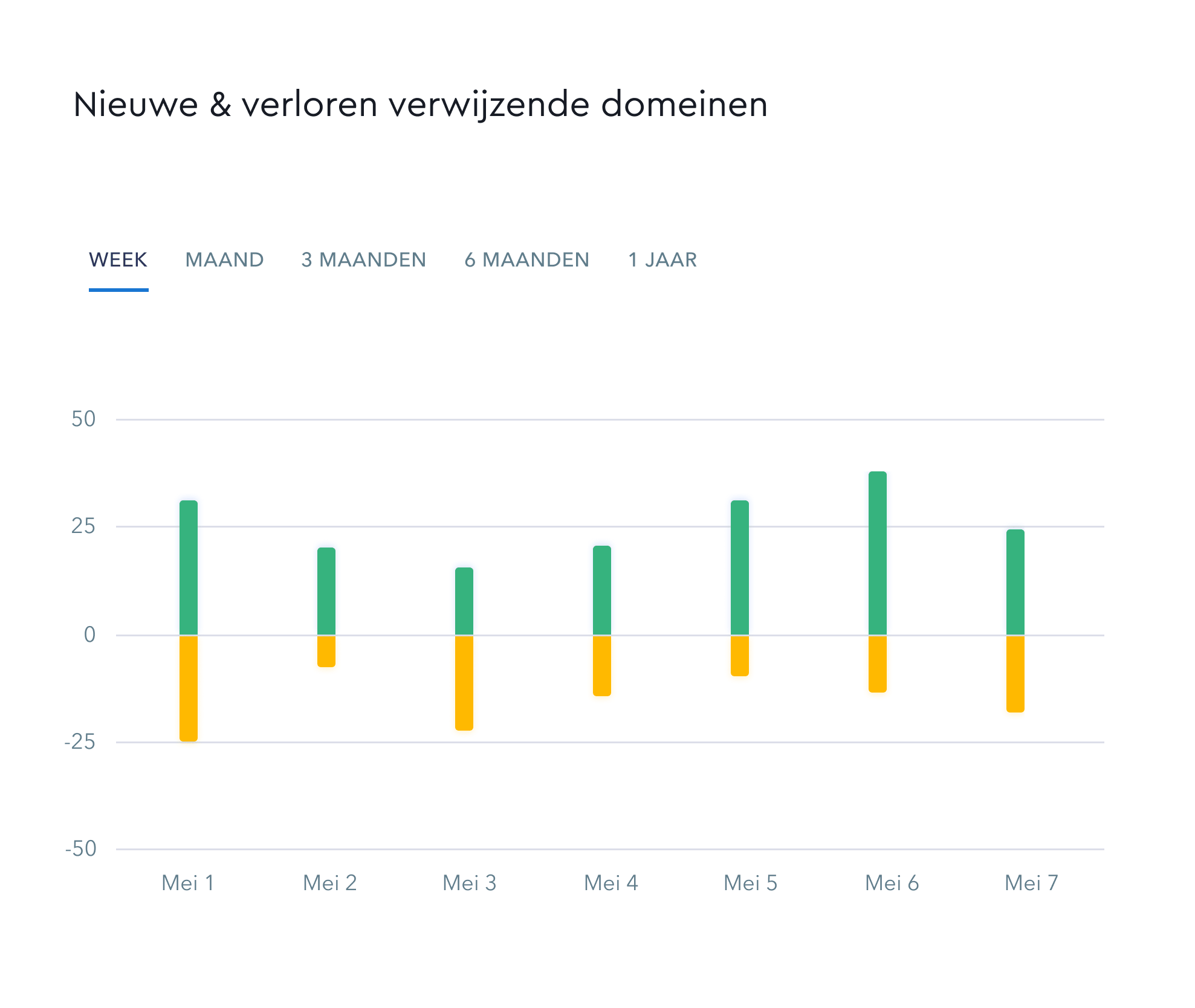Click the yellow bar for Mei 1
This screenshot has width=1195, height=1008.
pyautogui.click(x=189, y=688)
